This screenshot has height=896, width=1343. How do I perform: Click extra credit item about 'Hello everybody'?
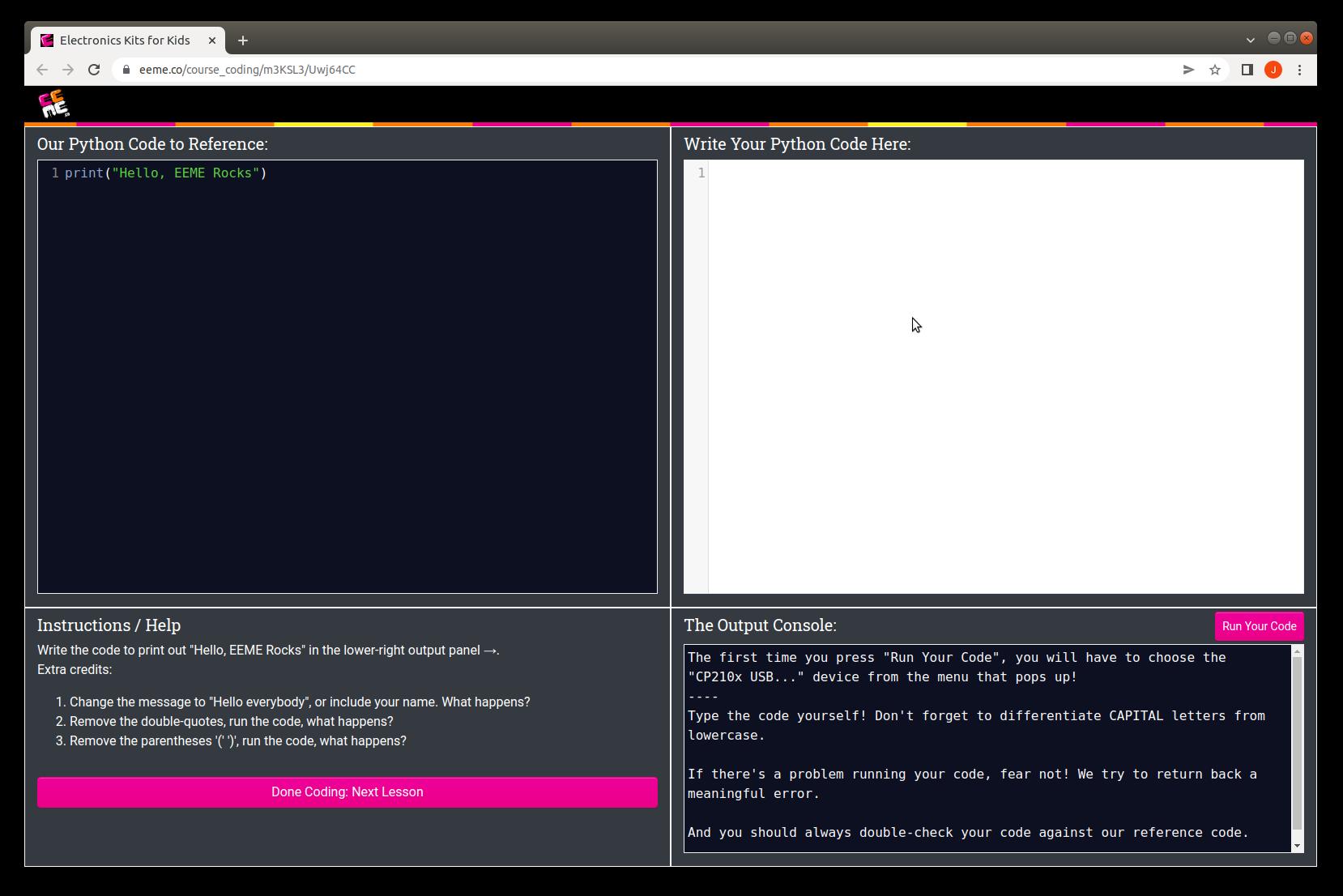click(300, 702)
